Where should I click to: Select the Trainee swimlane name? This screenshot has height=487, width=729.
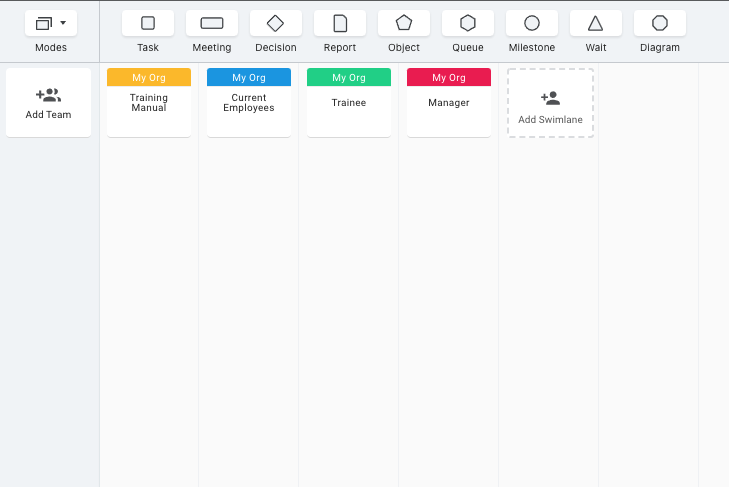coord(349,103)
